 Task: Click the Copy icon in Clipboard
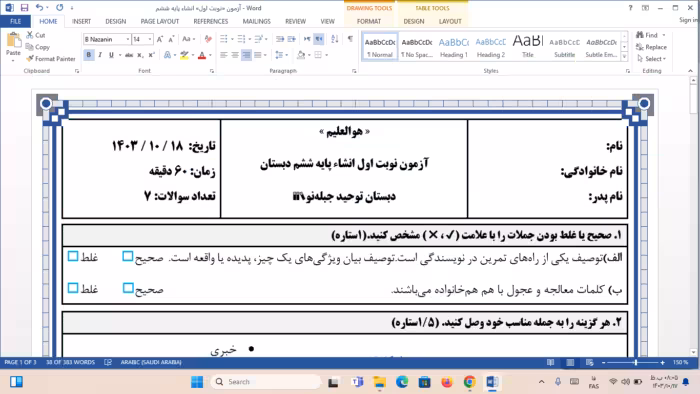coord(30,47)
